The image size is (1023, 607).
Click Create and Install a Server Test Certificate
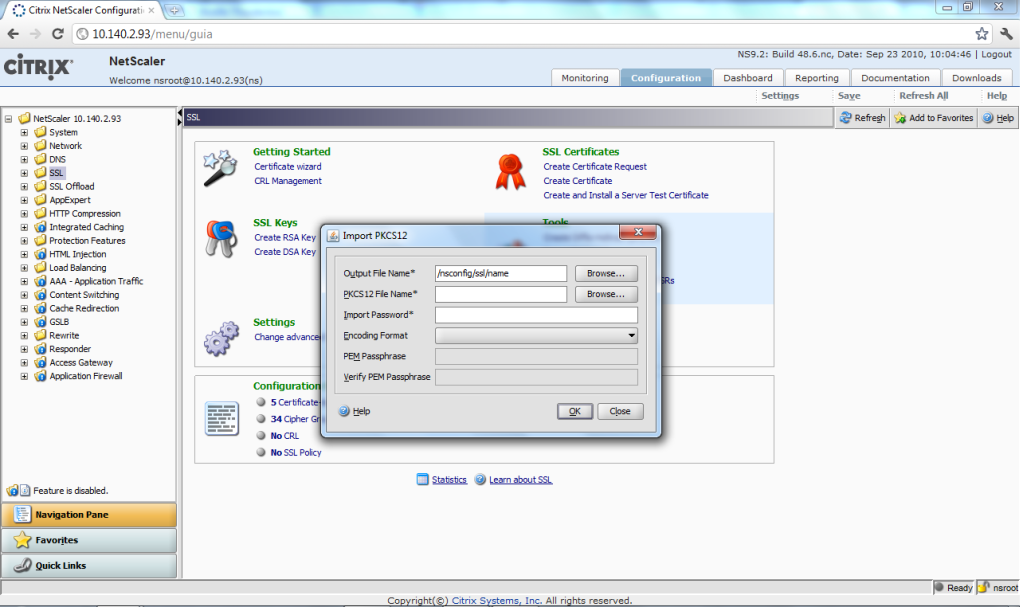click(x=626, y=195)
